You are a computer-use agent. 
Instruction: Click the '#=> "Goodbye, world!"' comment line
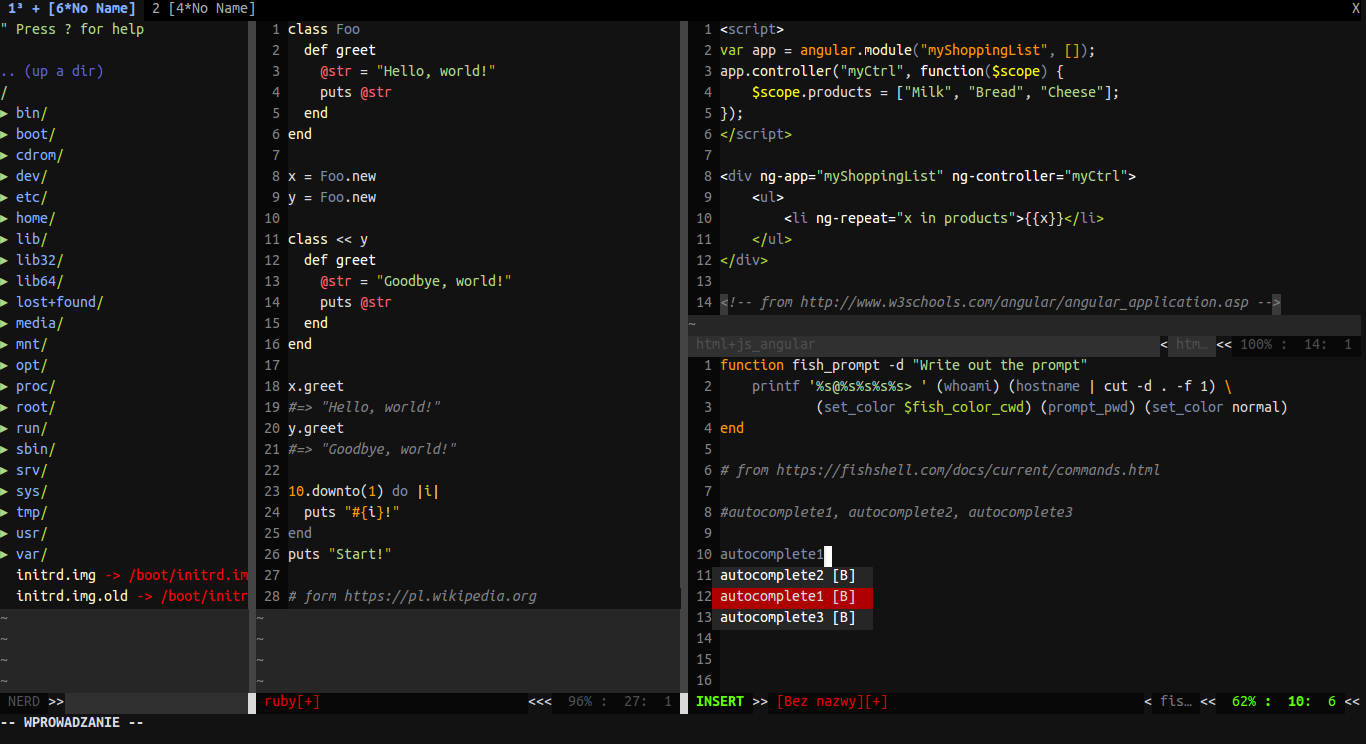[372, 449]
